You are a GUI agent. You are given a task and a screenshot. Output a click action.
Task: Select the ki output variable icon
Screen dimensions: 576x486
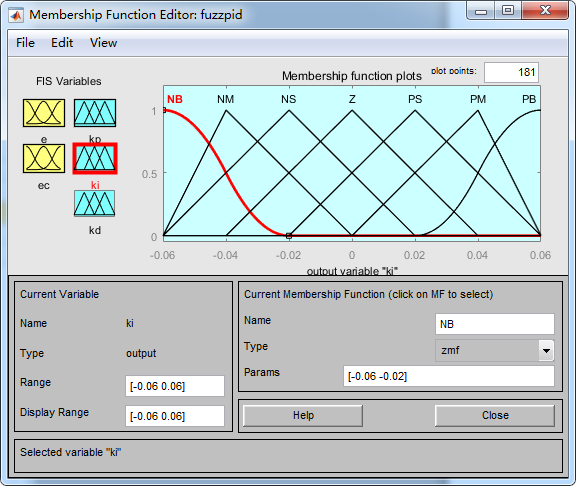pyautogui.click(x=95, y=158)
